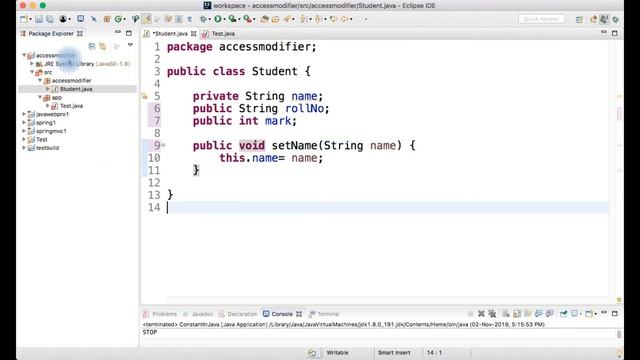
Task: Expand the javawebpro1 project
Action: coord(24,114)
